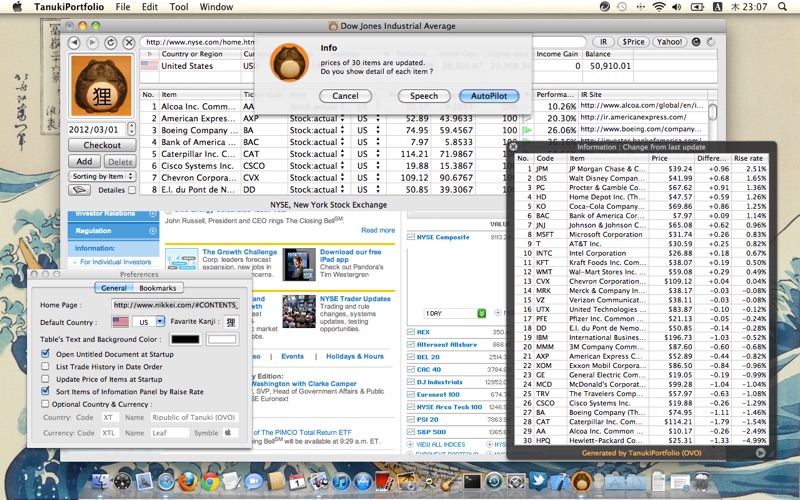Image resolution: width=800 pixels, height=500 pixels.
Task: Toggle the Detailes checkbox
Action: click(x=132, y=190)
